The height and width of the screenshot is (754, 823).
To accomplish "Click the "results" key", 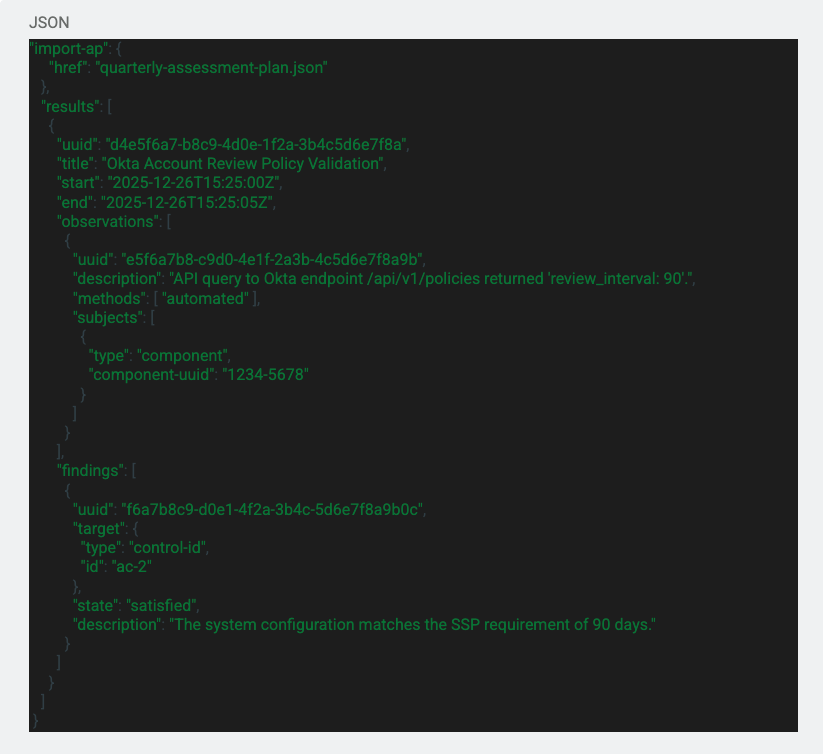I will point(70,105).
